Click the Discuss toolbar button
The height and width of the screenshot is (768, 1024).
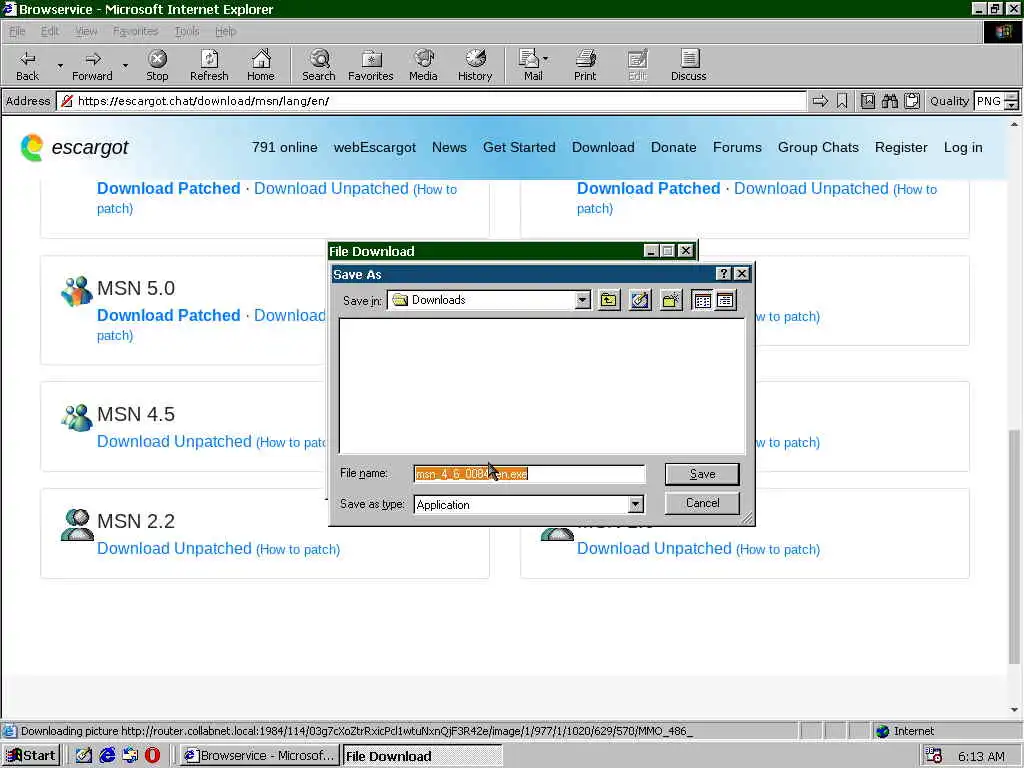pyautogui.click(x=688, y=65)
